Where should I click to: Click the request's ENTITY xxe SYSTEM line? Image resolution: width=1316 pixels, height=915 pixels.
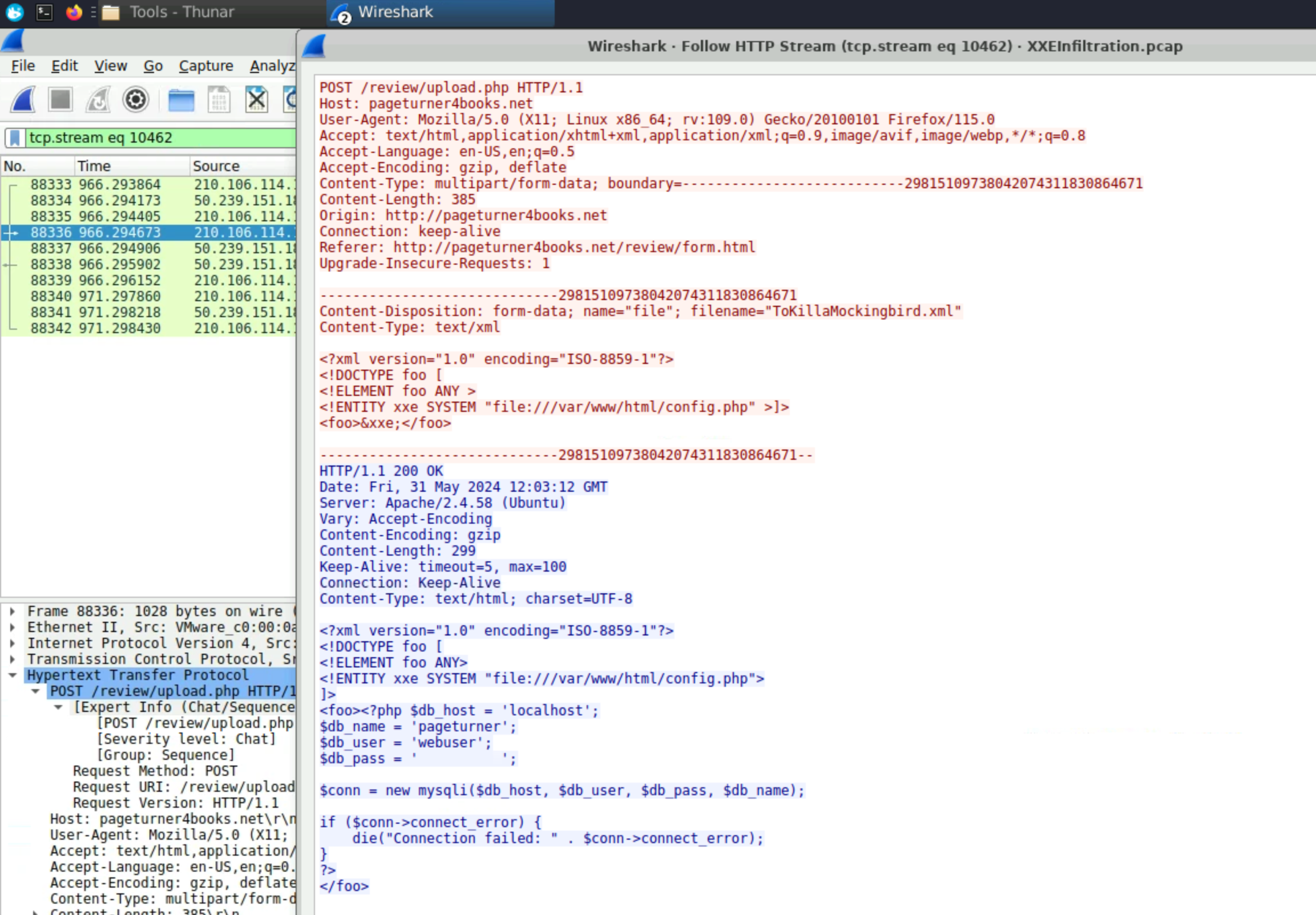click(x=554, y=407)
